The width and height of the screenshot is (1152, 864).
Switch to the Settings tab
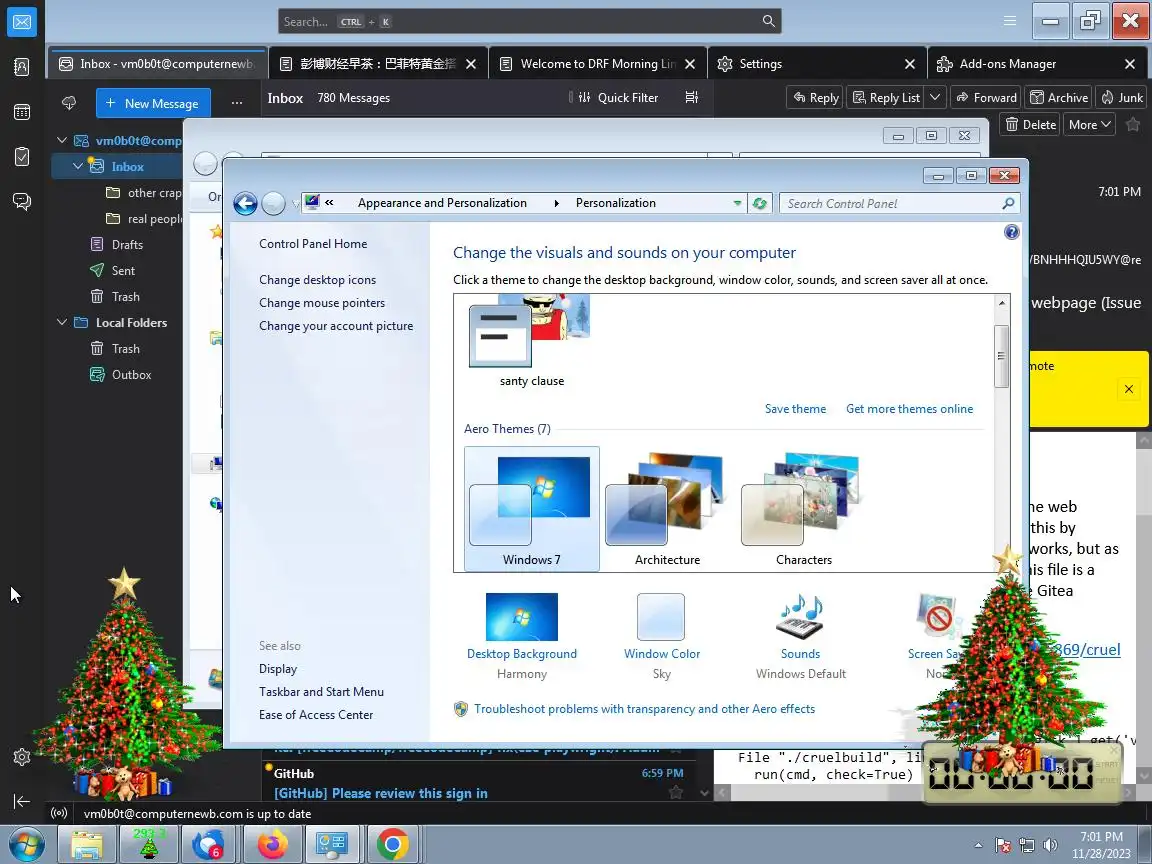[x=817, y=64]
